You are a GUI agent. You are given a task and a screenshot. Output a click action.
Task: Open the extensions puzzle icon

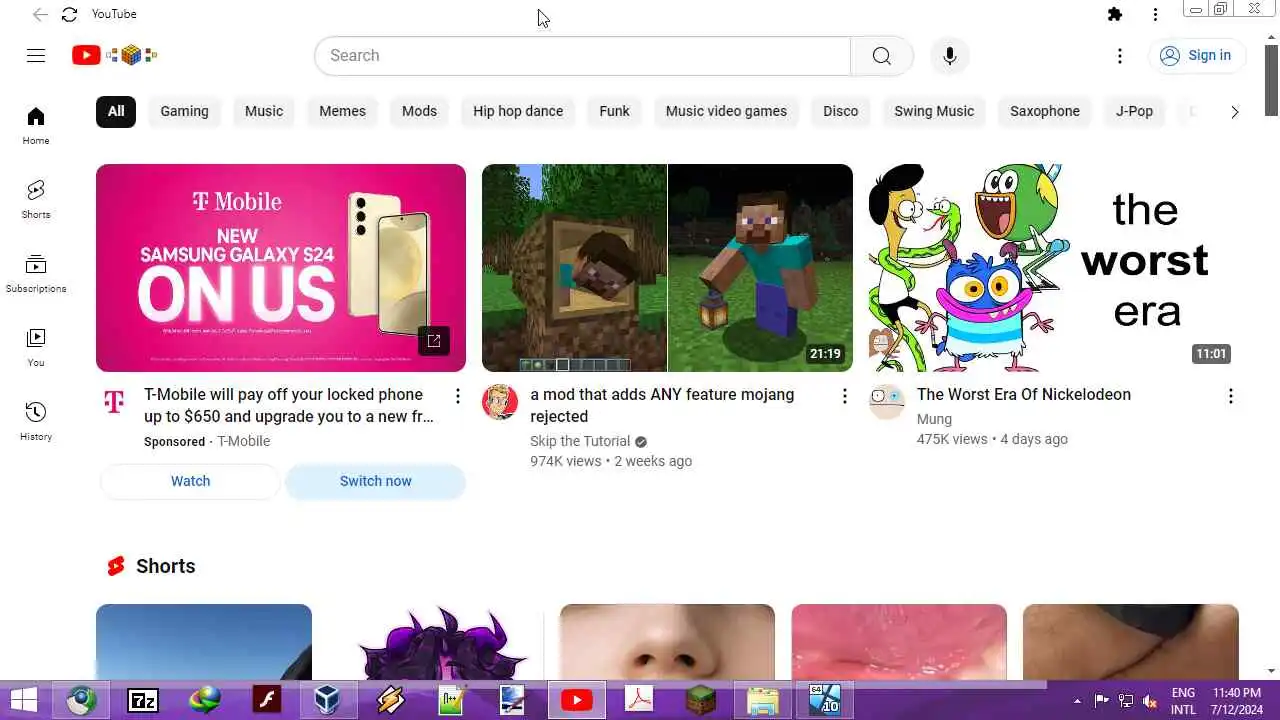pyautogui.click(x=1115, y=14)
